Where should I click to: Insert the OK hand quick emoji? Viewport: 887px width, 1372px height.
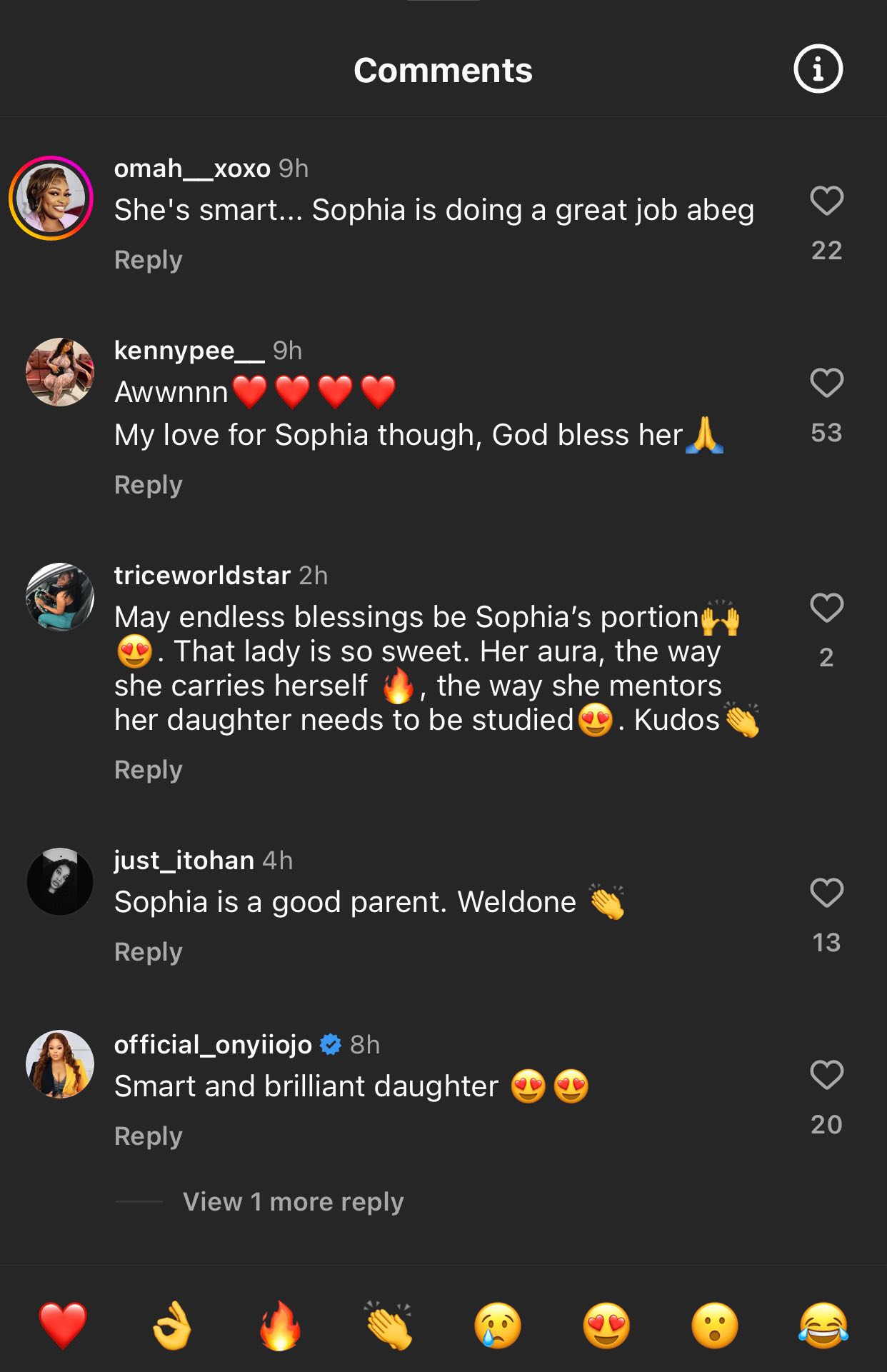[171, 1325]
